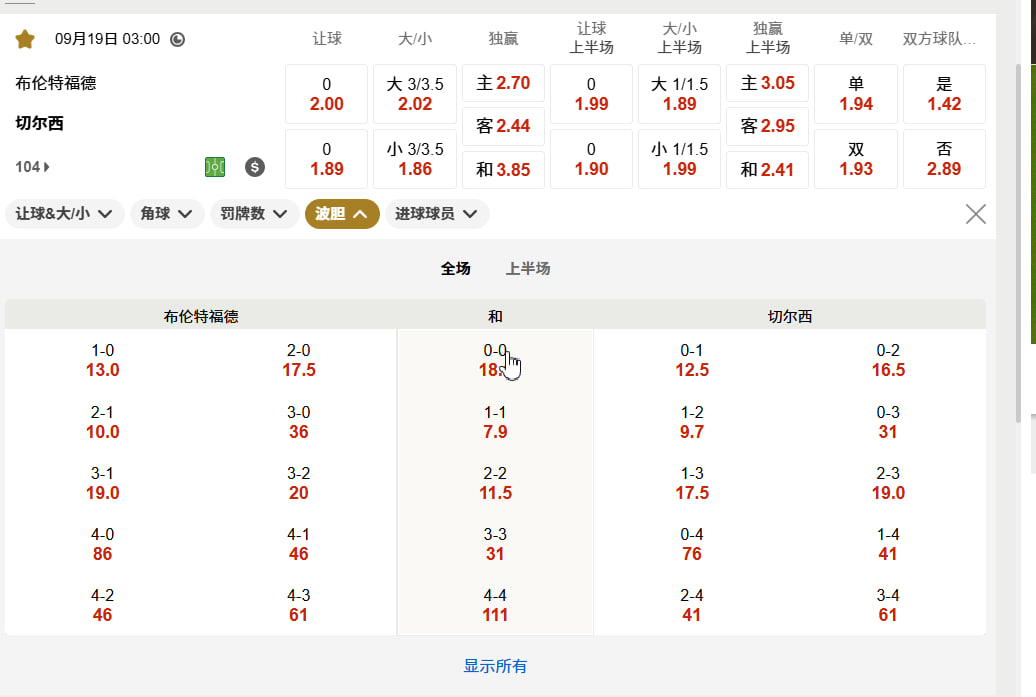Select draw score 0-0
The width and height of the screenshot is (1036, 697).
point(495,360)
